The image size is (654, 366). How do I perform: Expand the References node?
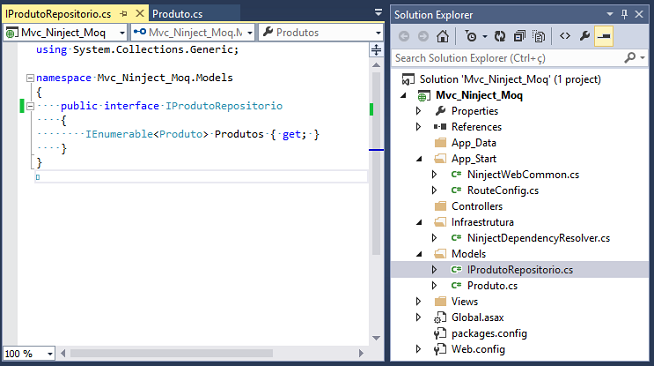(418, 127)
